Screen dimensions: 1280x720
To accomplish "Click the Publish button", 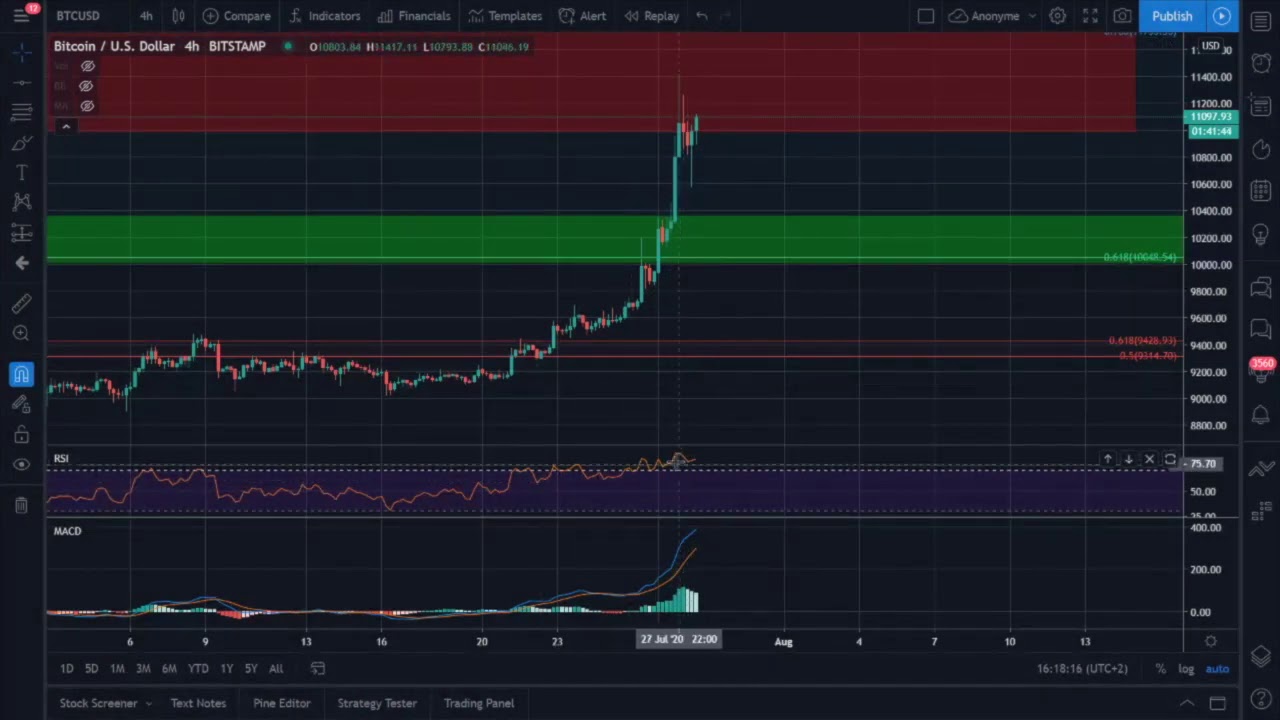I will 1172,16.
